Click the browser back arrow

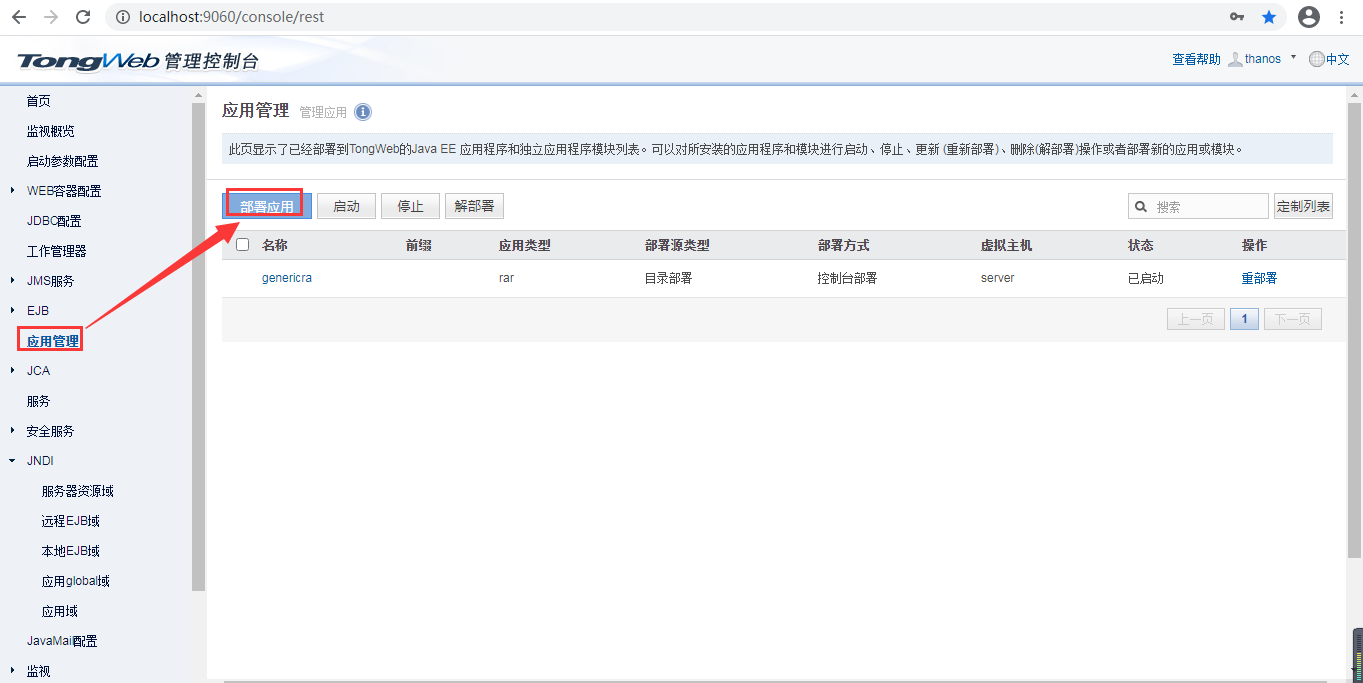tap(19, 17)
